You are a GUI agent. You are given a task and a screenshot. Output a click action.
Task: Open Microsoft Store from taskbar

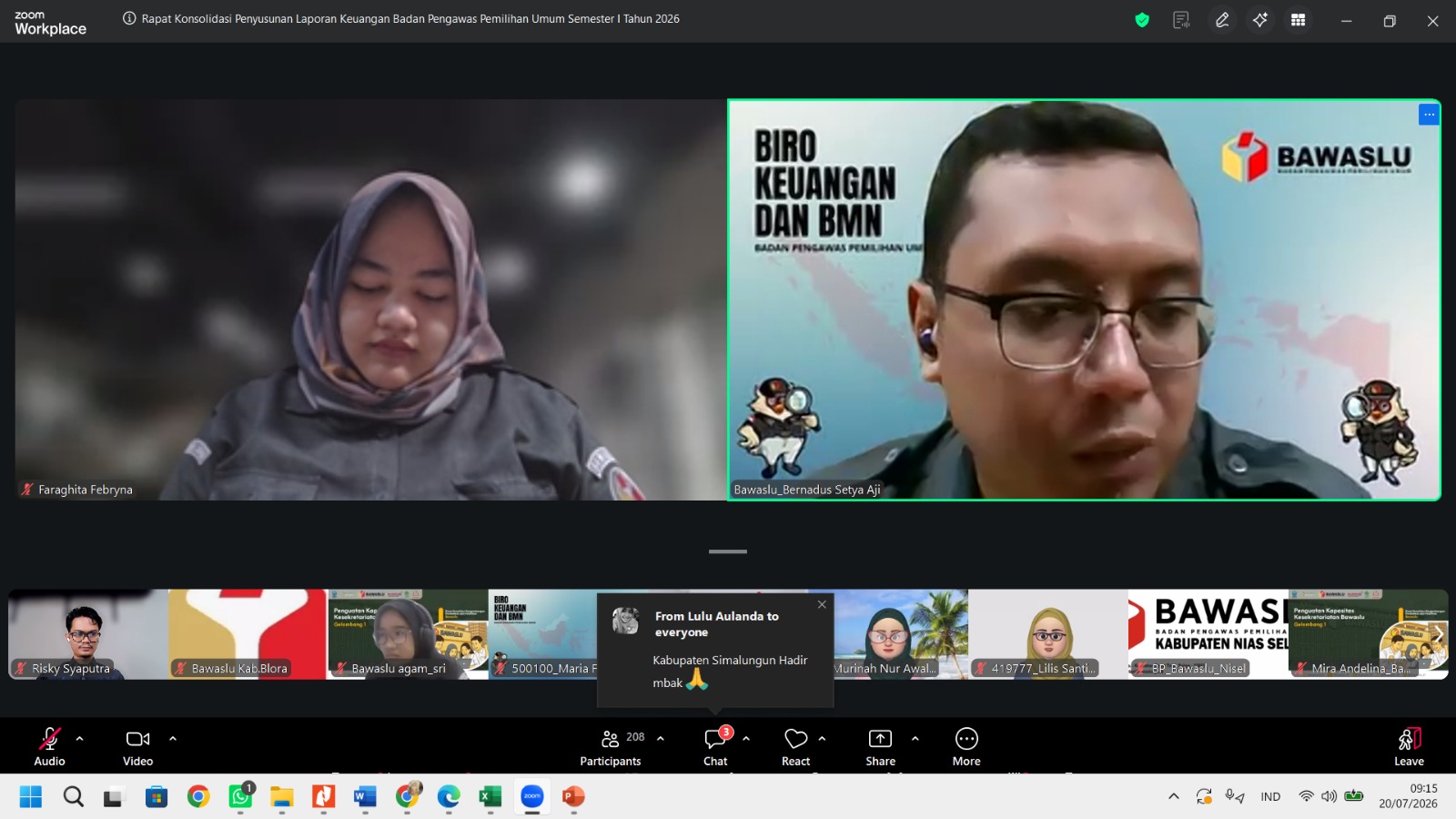(157, 797)
